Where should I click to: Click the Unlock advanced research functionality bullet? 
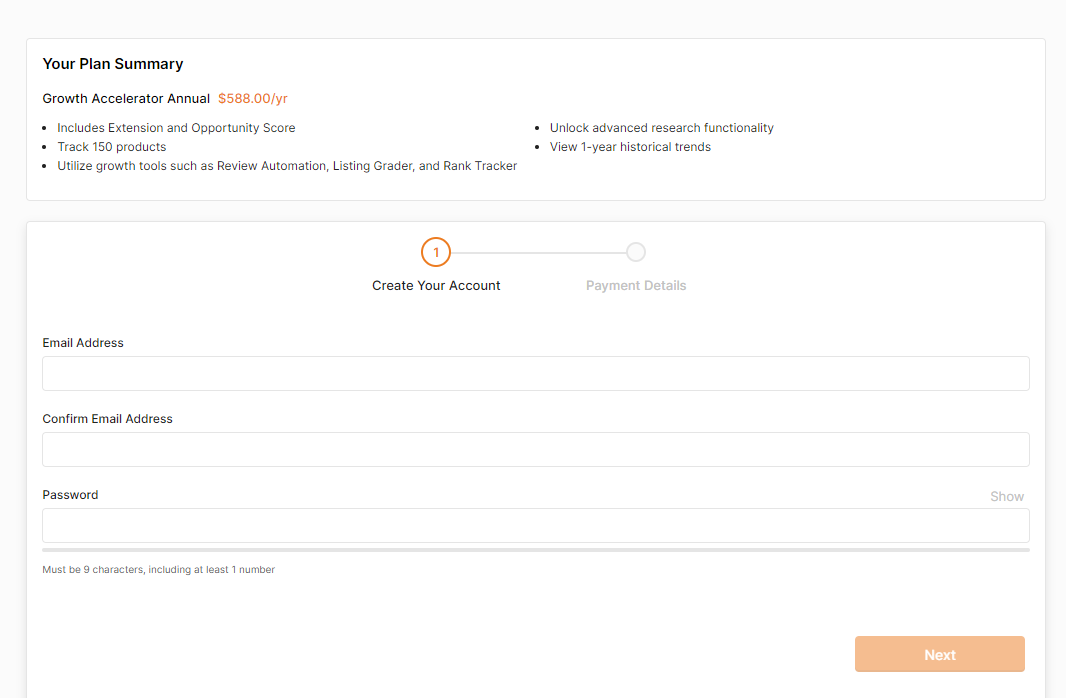click(661, 128)
